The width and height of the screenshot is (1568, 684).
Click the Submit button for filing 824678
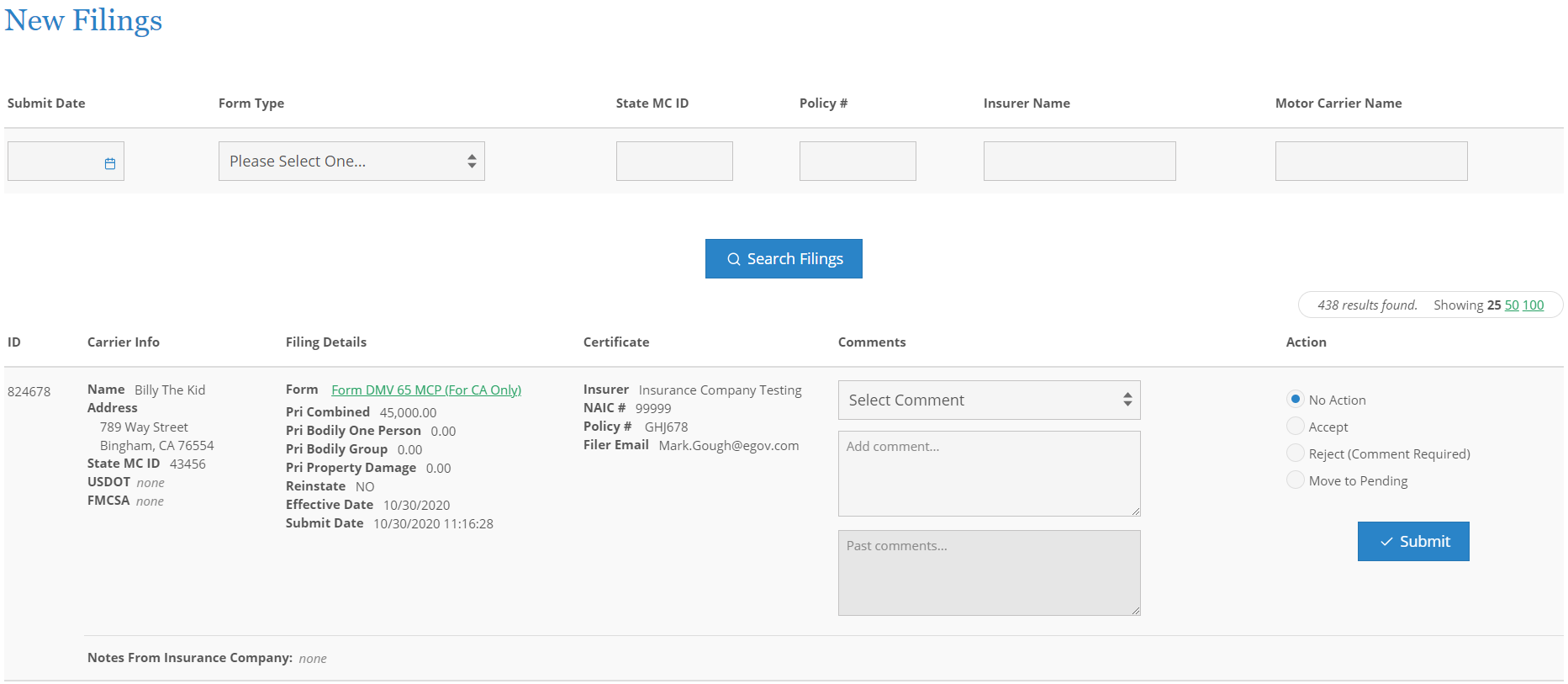[1413, 541]
